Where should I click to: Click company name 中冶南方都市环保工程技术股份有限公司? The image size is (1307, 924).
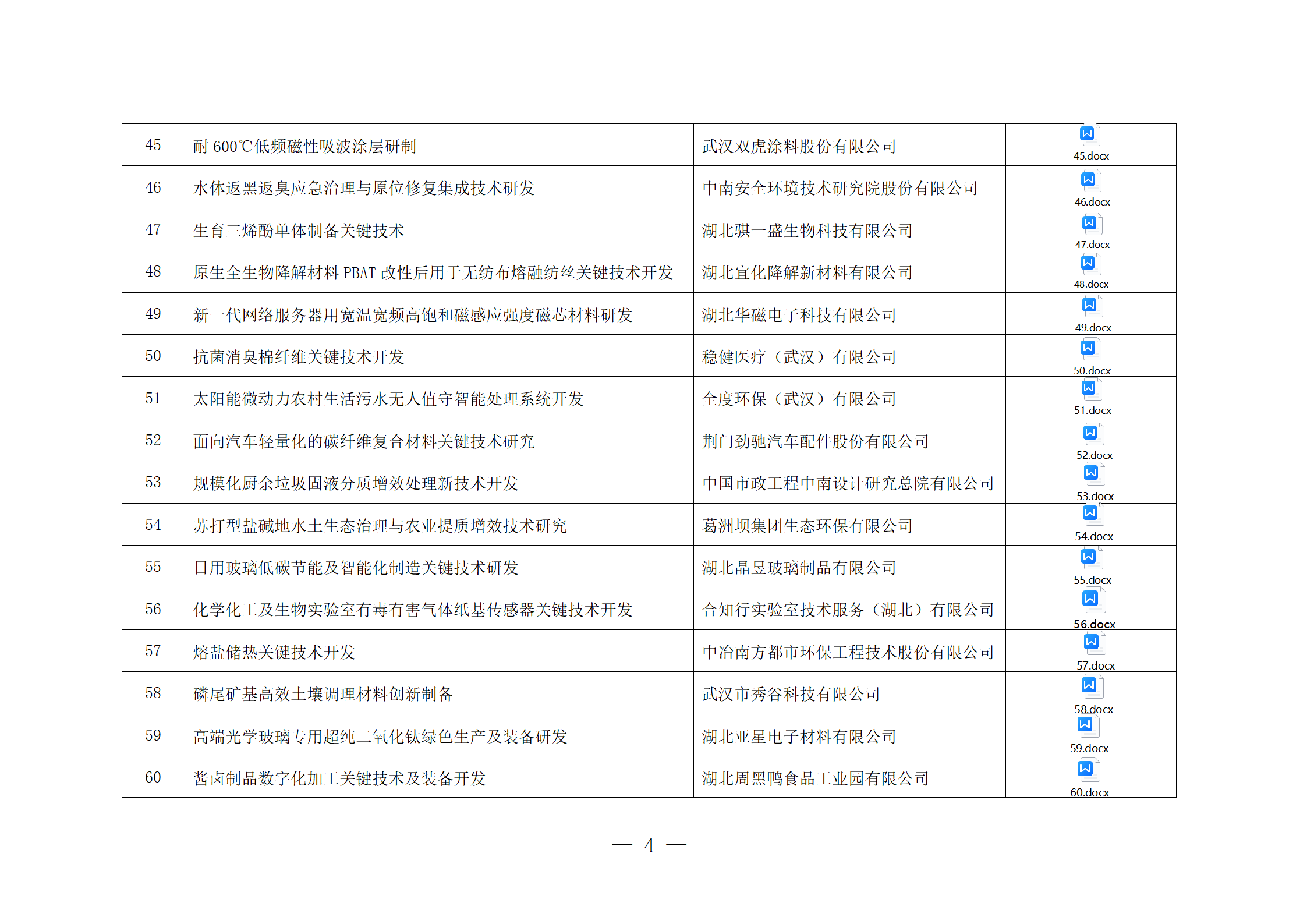tap(848, 652)
